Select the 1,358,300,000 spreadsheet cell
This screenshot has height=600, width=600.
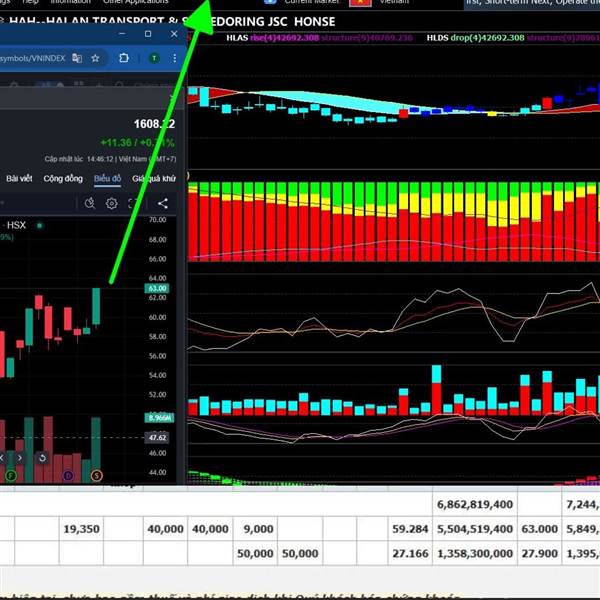tap(474, 553)
